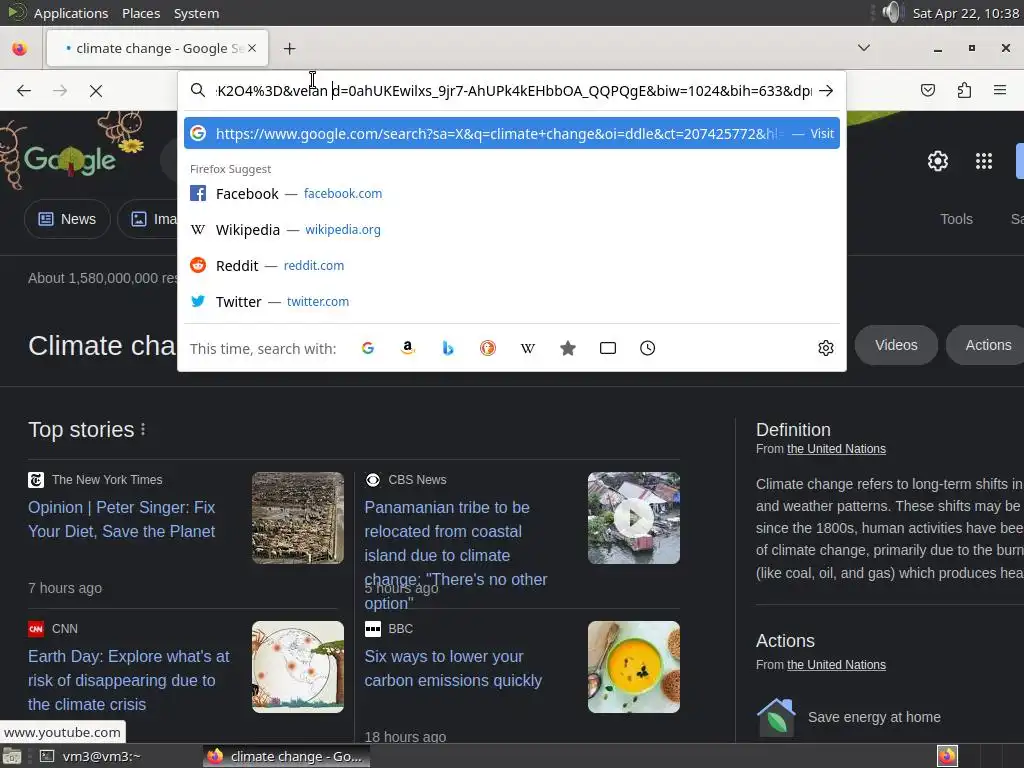Screen dimensions: 1024x768
Task: Play the CBS News flooded village video
Action: (633, 518)
